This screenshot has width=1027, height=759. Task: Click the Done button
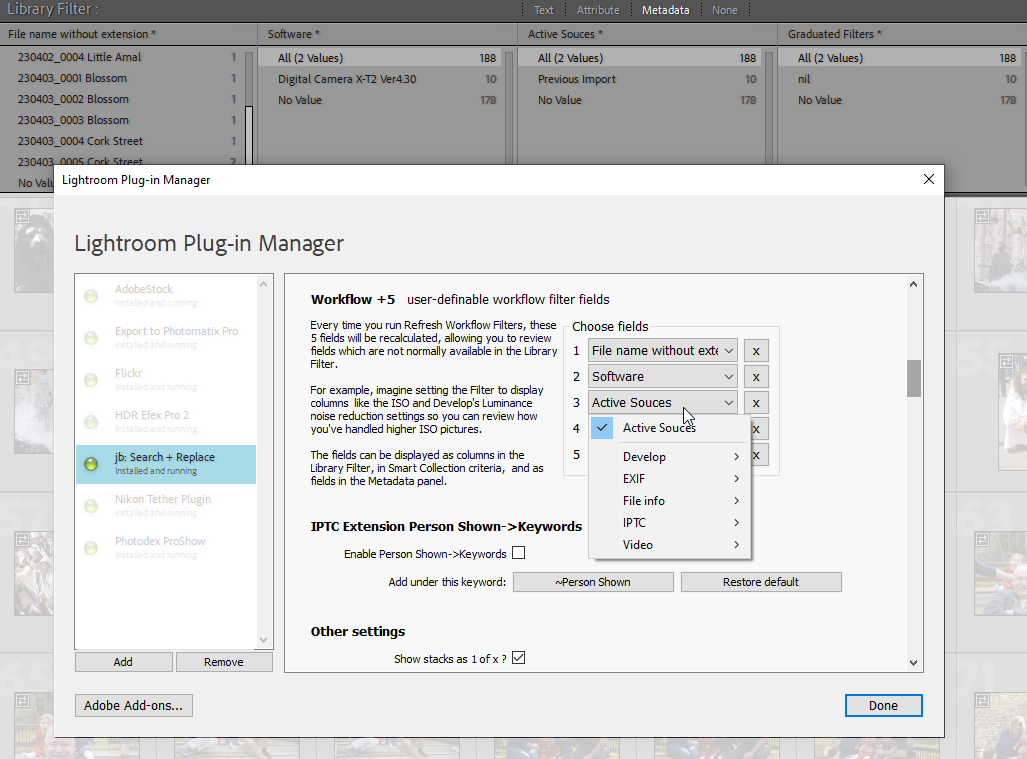tap(882, 705)
